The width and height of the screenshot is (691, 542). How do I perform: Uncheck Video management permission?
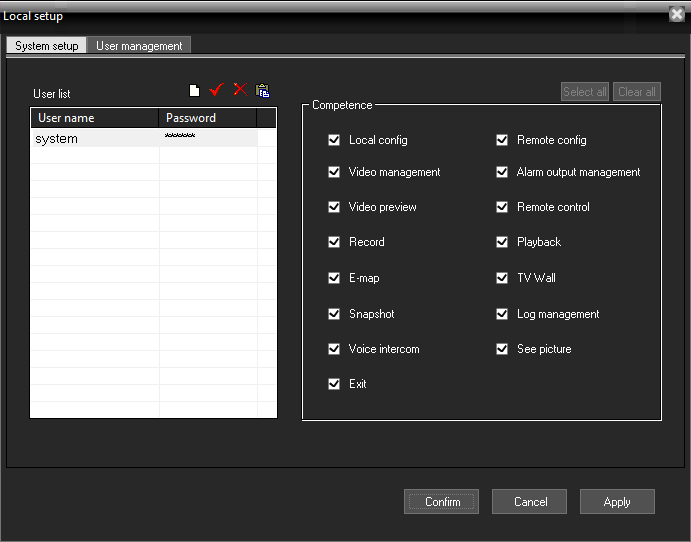pyautogui.click(x=334, y=172)
